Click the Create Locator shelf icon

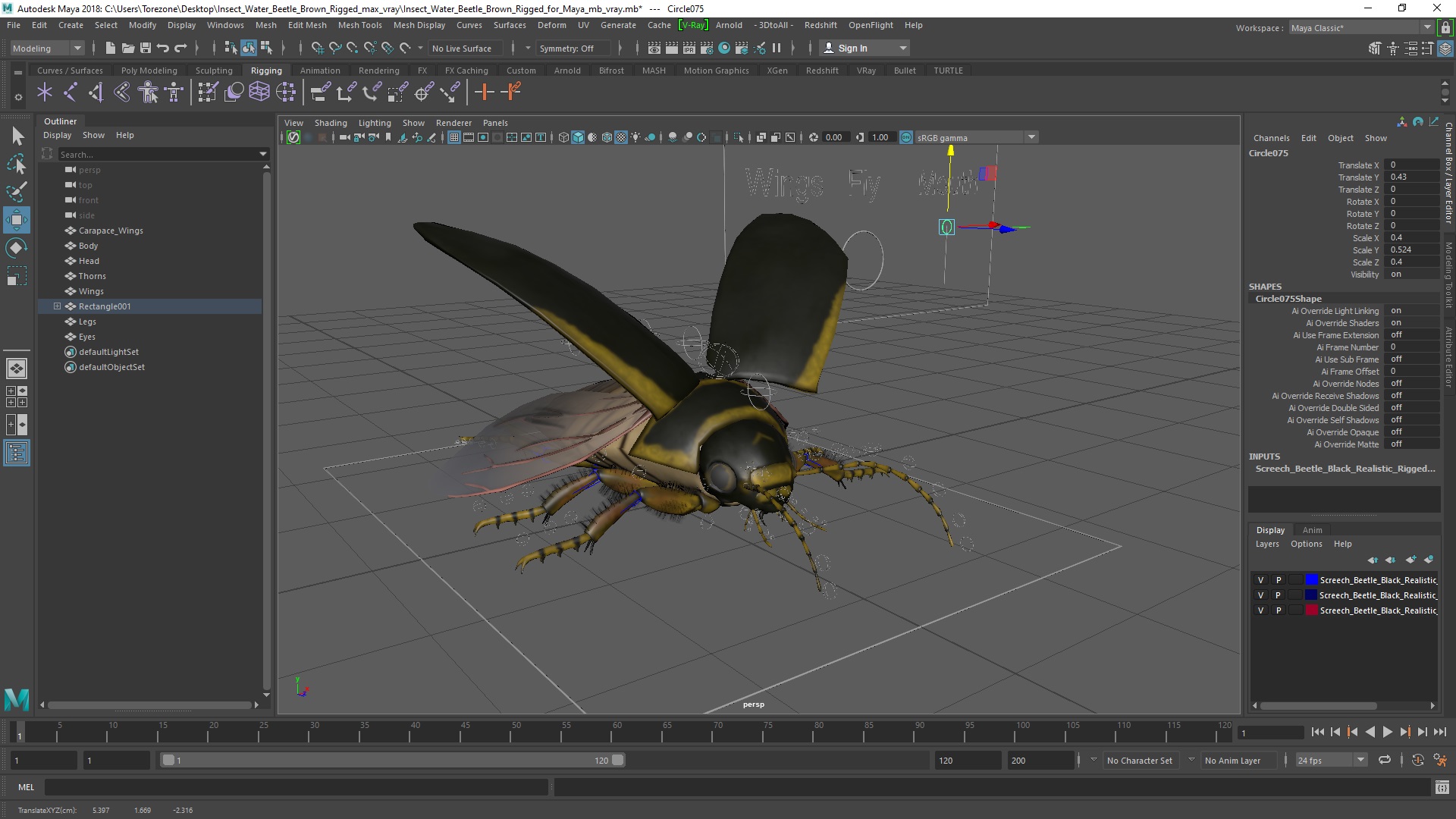[x=45, y=93]
